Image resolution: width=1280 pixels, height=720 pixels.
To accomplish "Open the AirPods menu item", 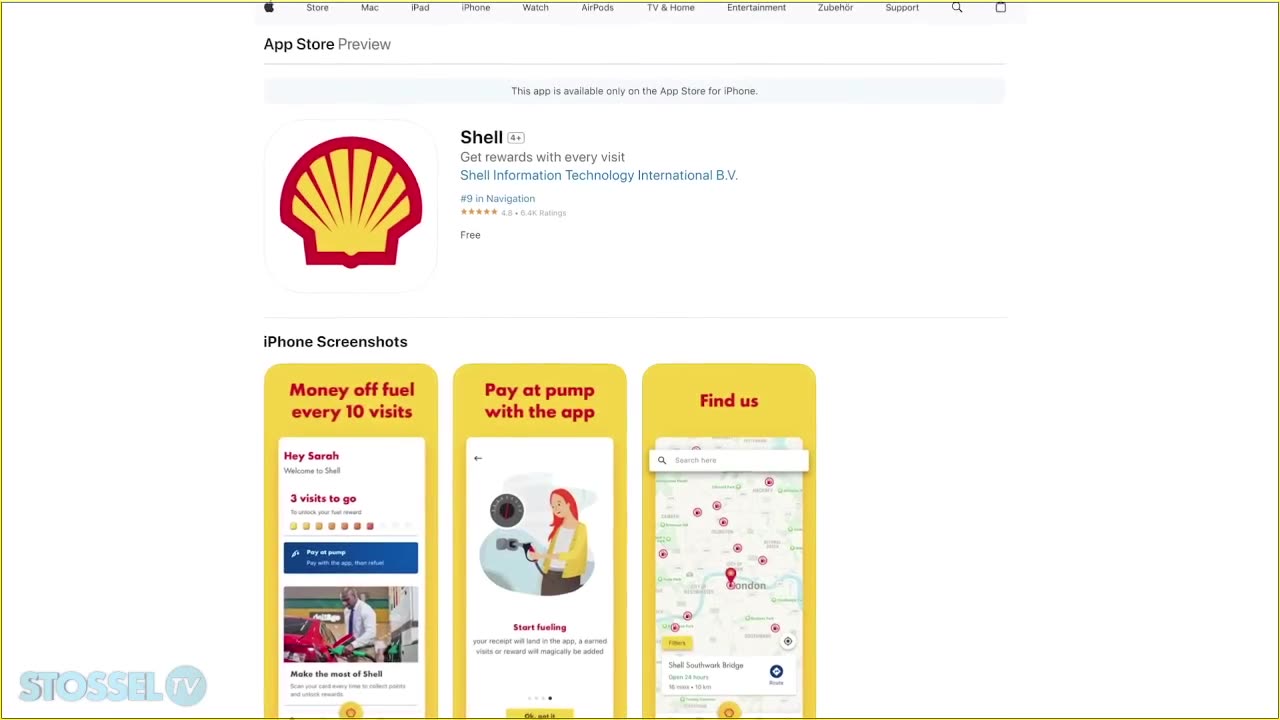I will tap(598, 7).
